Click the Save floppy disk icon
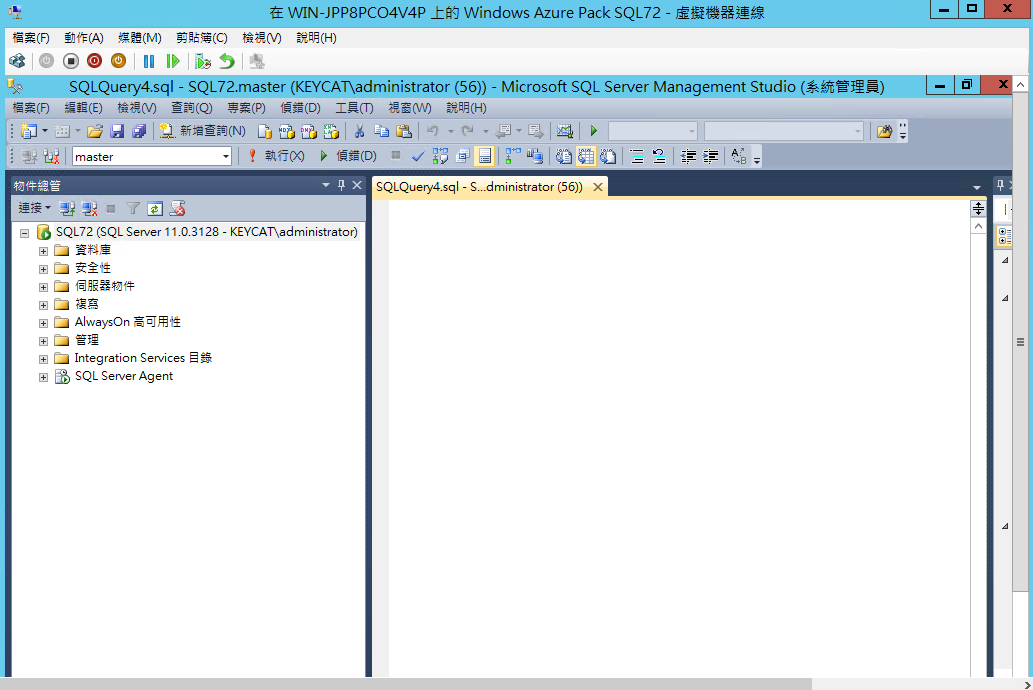The height and width of the screenshot is (690, 1033). point(117,131)
